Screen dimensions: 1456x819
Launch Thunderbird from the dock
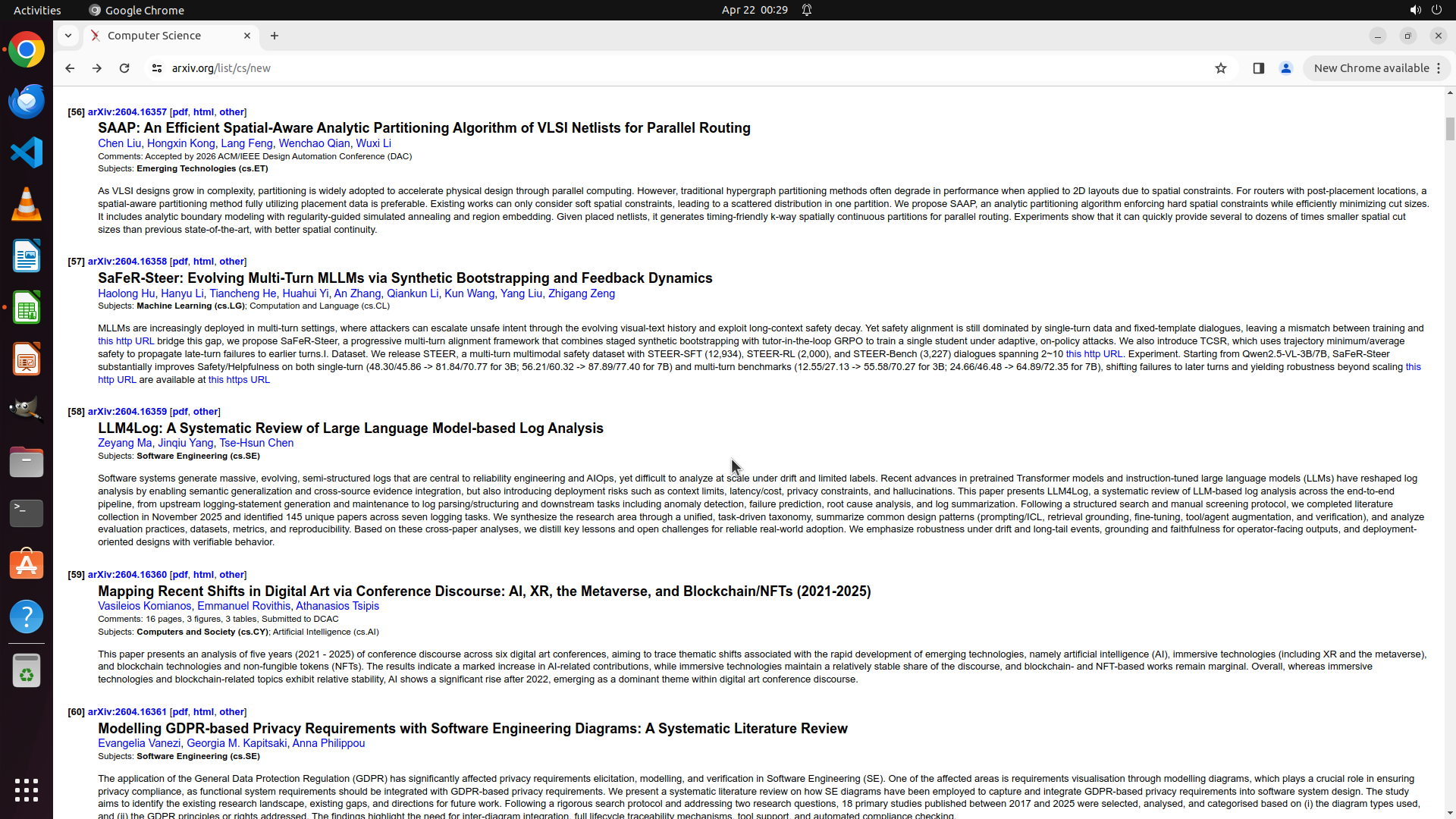27,101
